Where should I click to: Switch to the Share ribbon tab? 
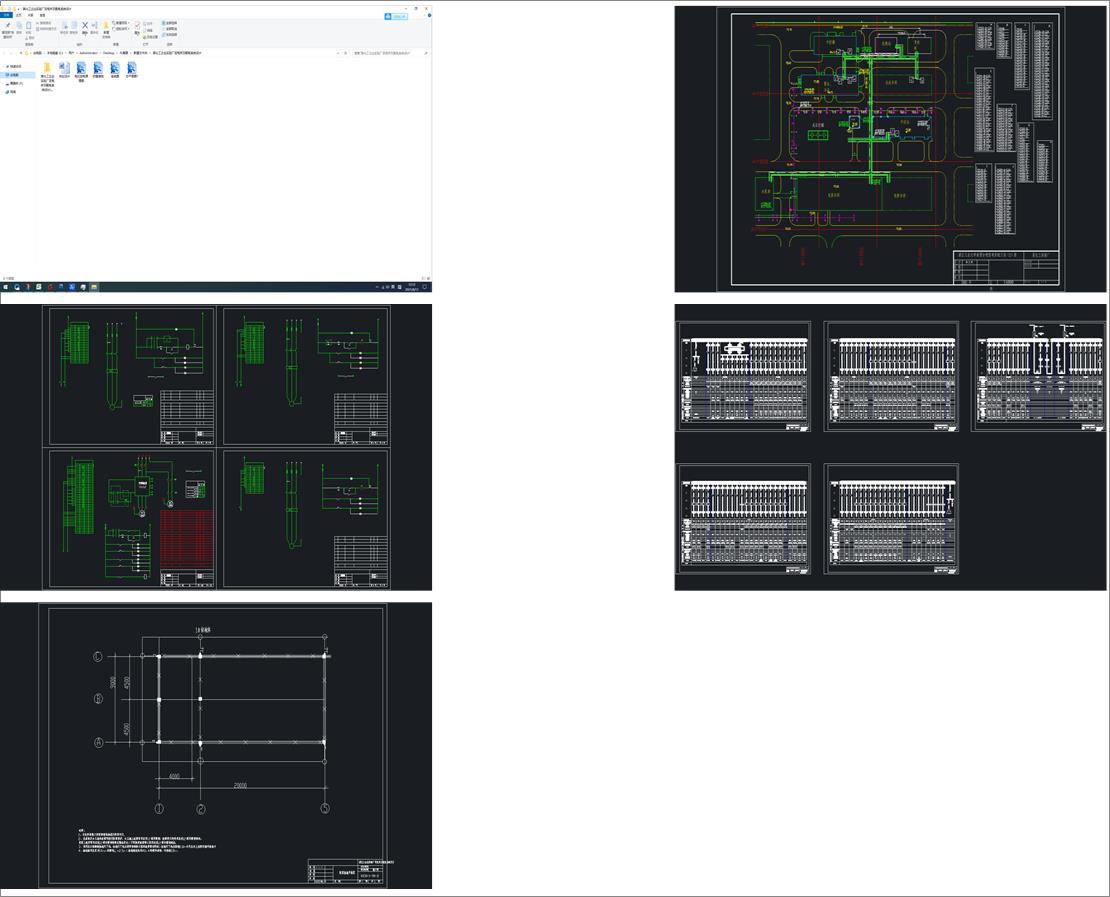[x=29, y=15]
